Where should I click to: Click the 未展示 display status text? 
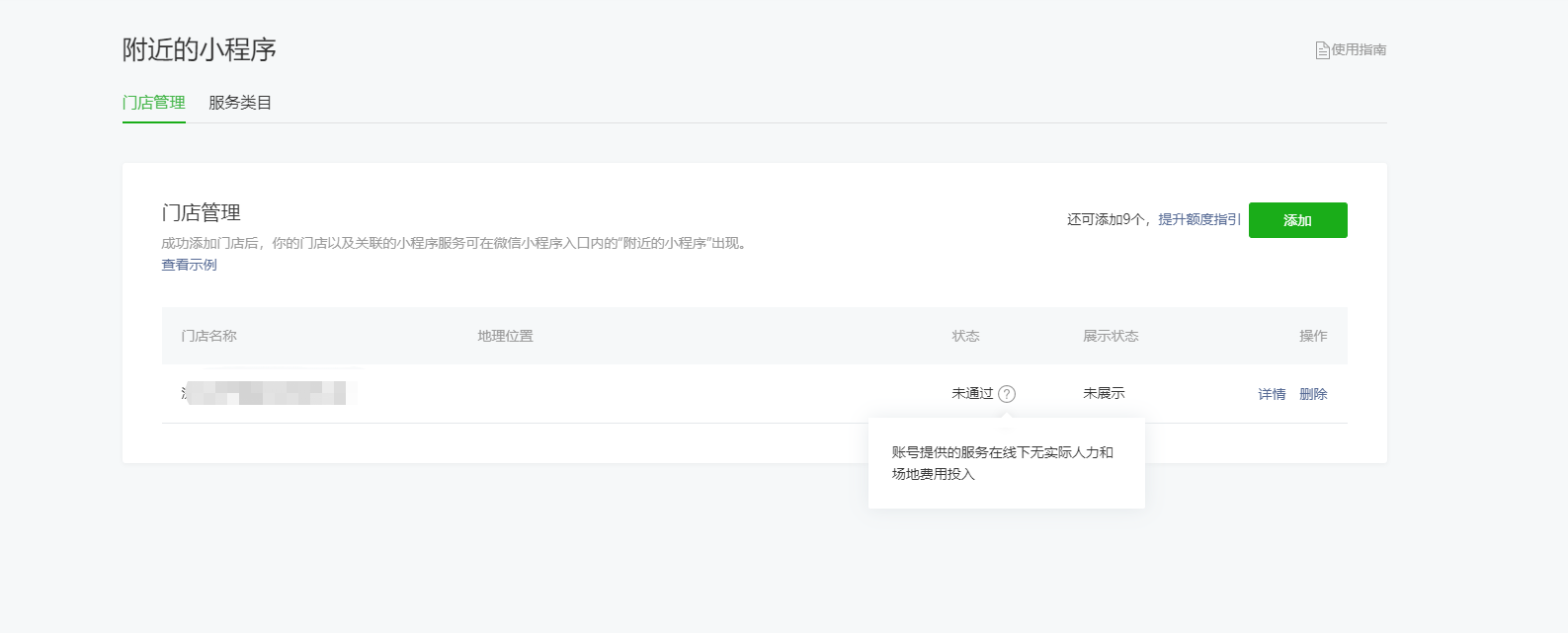click(x=1104, y=393)
